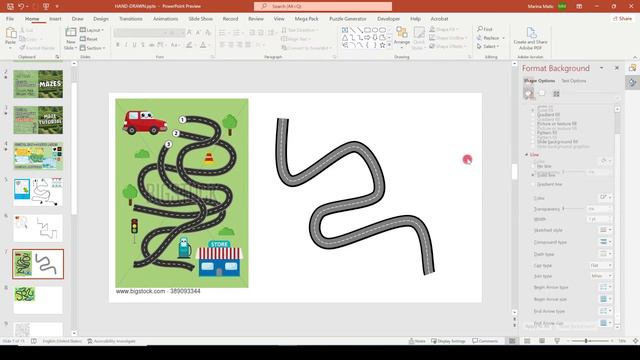The height and width of the screenshot is (360, 640).
Task: Close the Format Background pane
Action: tap(617, 68)
